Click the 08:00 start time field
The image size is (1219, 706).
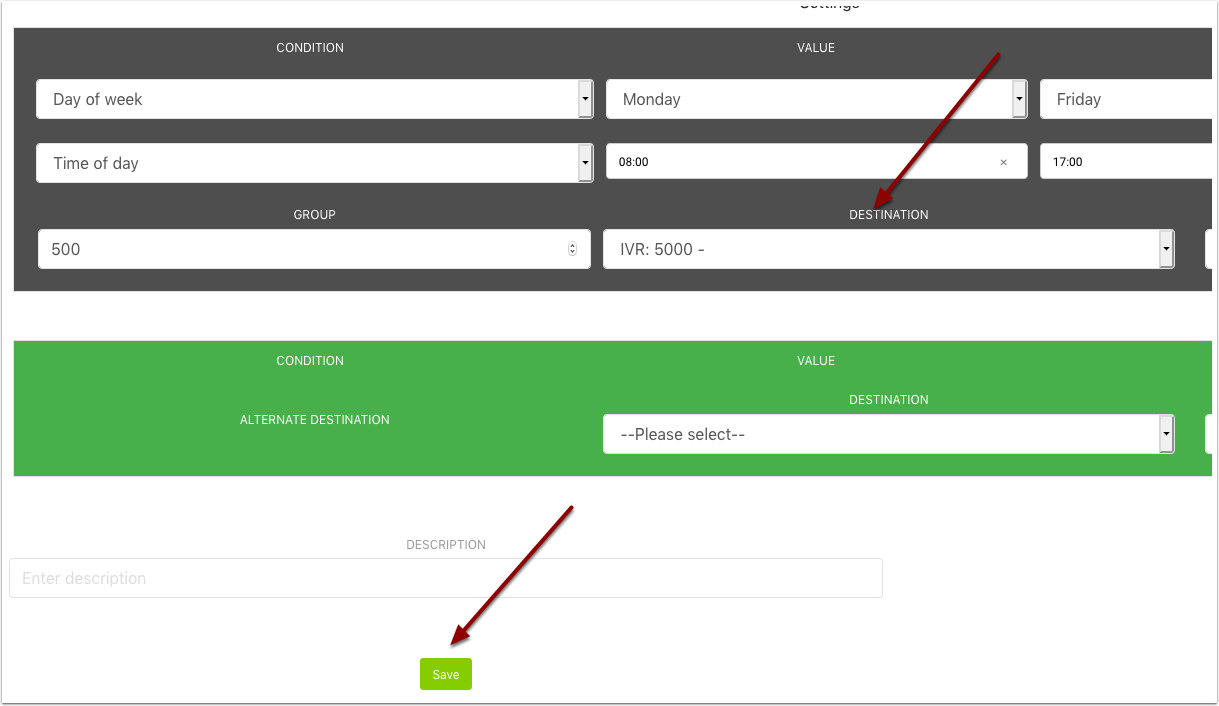coord(800,162)
